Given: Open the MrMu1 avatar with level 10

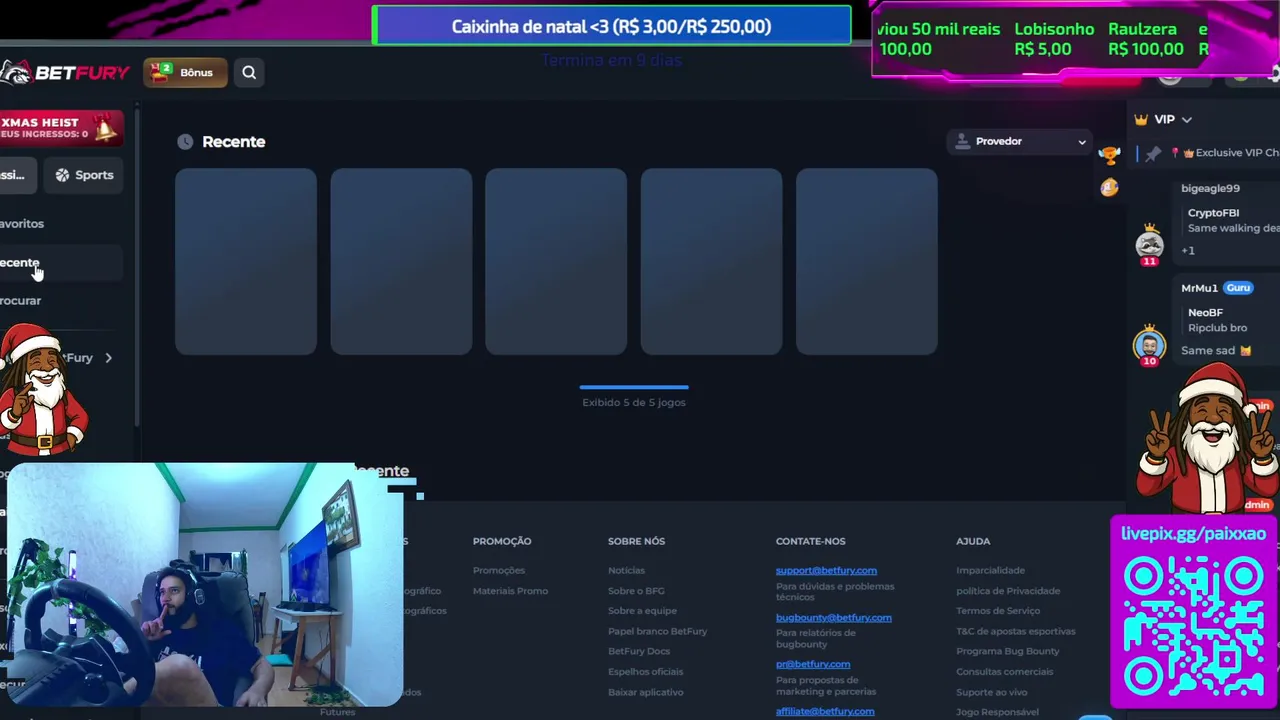Looking at the screenshot, I should coord(1149,345).
